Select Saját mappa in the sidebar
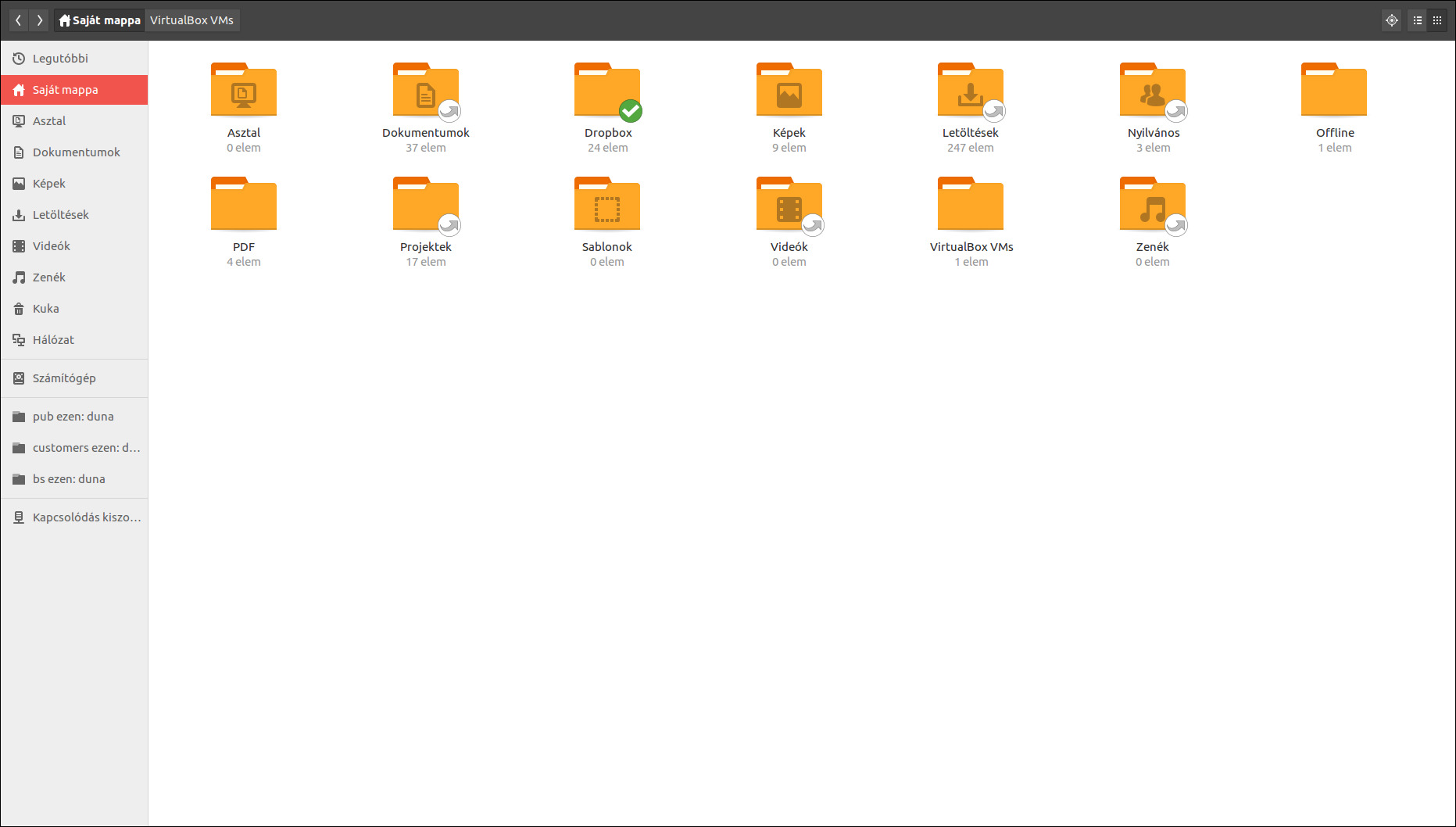 [x=74, y=90]
